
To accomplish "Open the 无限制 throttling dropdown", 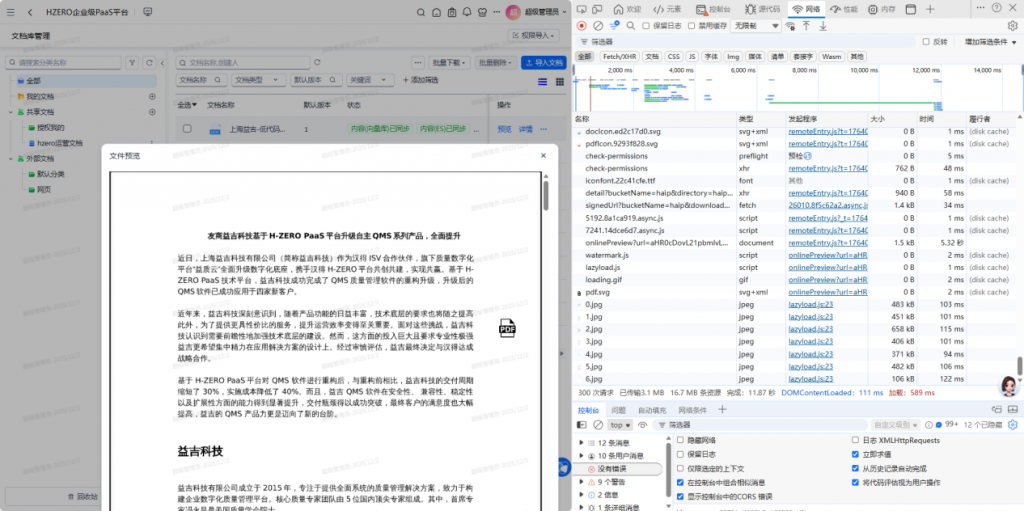I will (x=754, y=25).
